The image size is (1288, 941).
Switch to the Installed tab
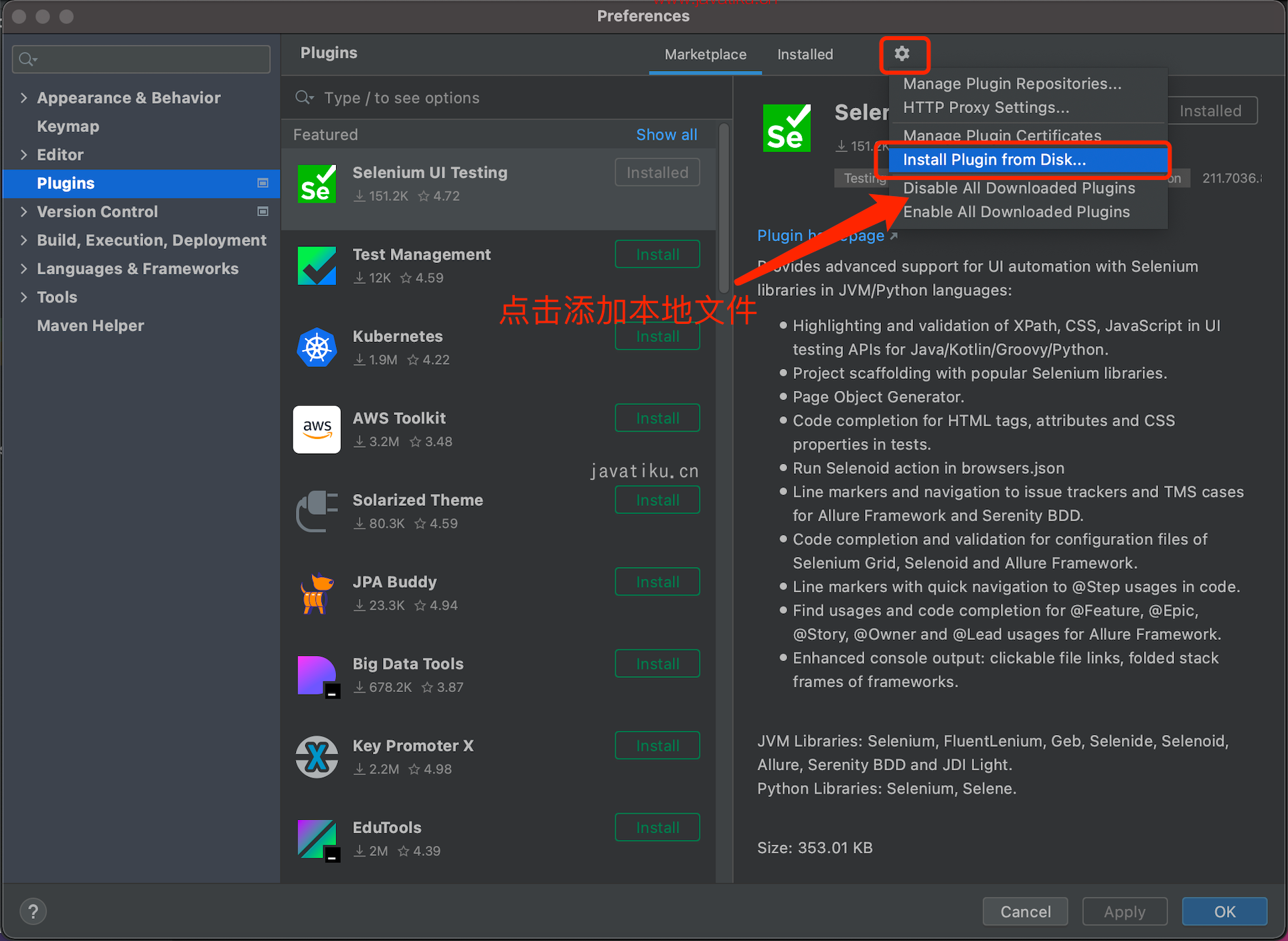click(805, 54)
